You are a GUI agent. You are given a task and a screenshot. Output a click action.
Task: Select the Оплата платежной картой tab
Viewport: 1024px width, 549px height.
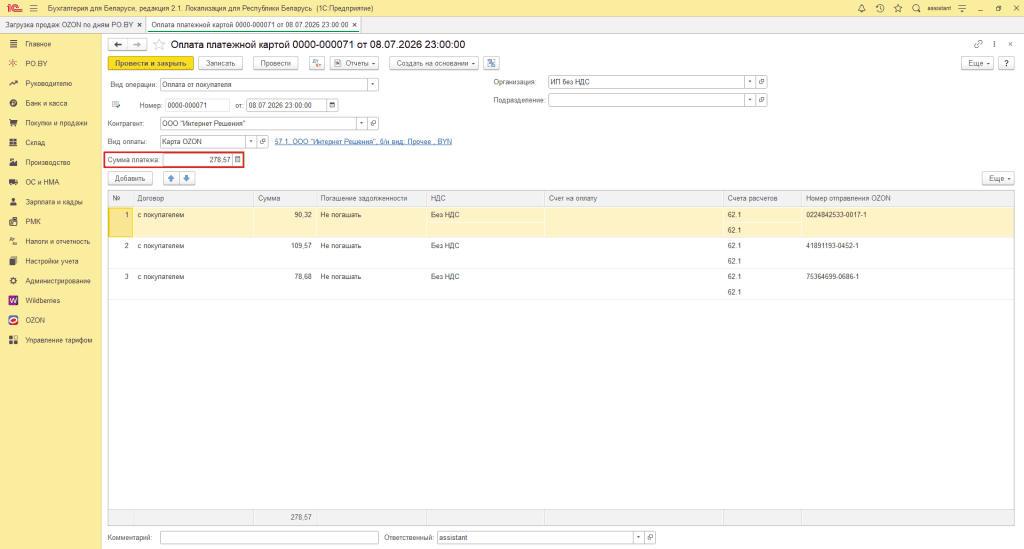point(249,25)
